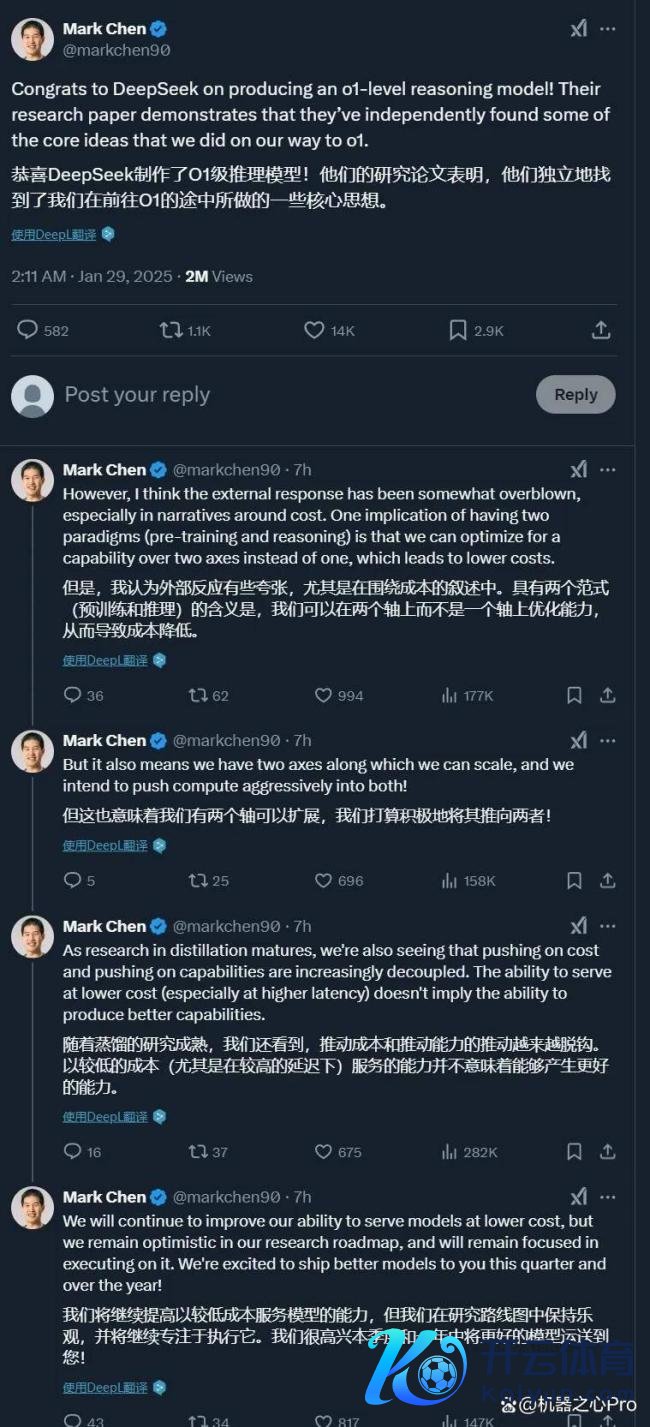Open more options on the first reply

(x=608, y=469)
